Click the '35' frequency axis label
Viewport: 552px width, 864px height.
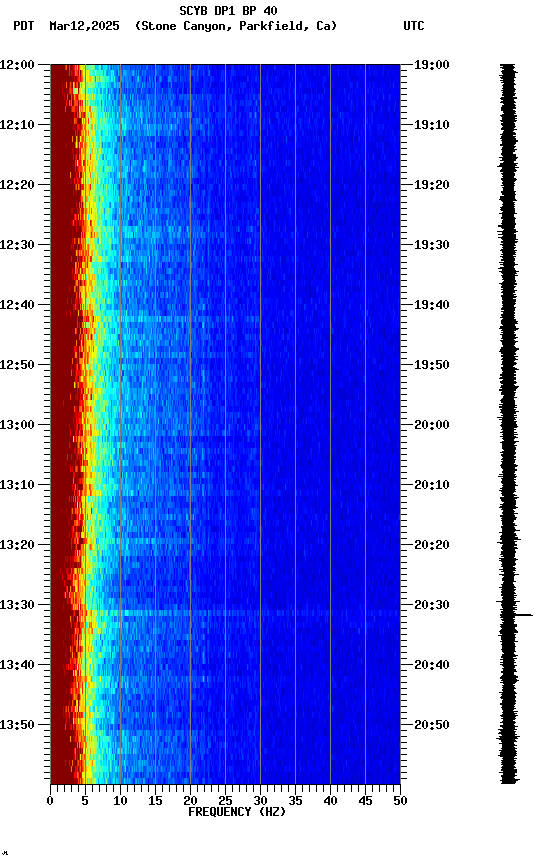pos(295,802)
